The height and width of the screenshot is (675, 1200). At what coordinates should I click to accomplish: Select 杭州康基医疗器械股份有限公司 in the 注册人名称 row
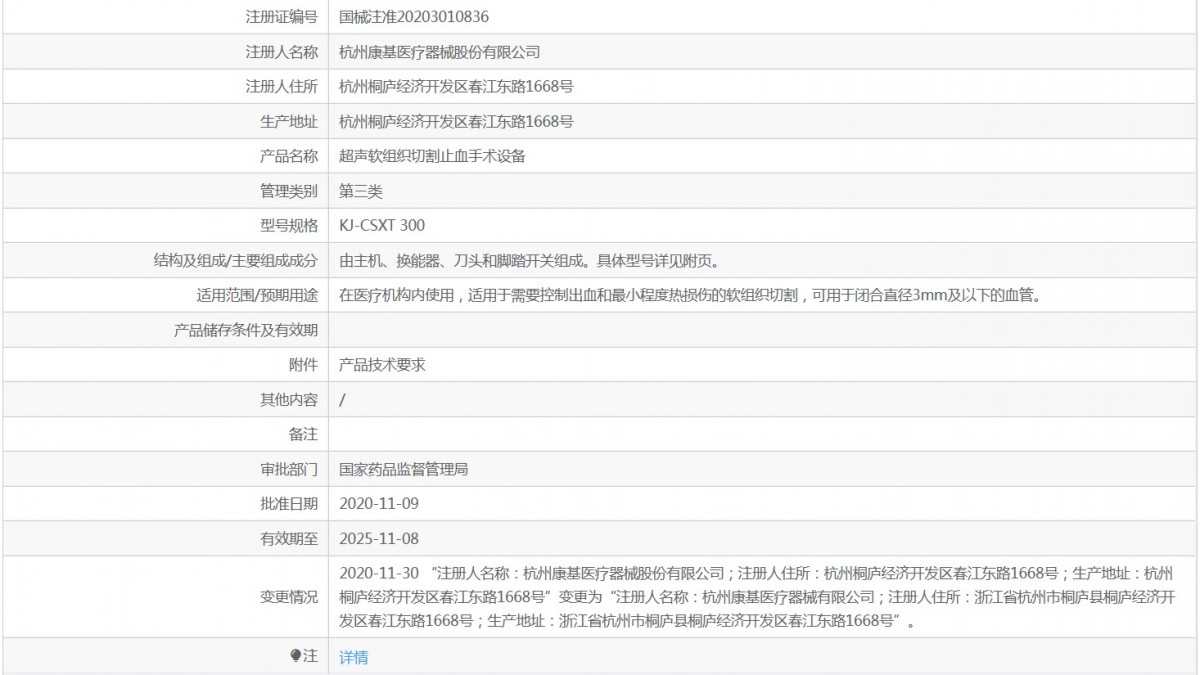440,52
